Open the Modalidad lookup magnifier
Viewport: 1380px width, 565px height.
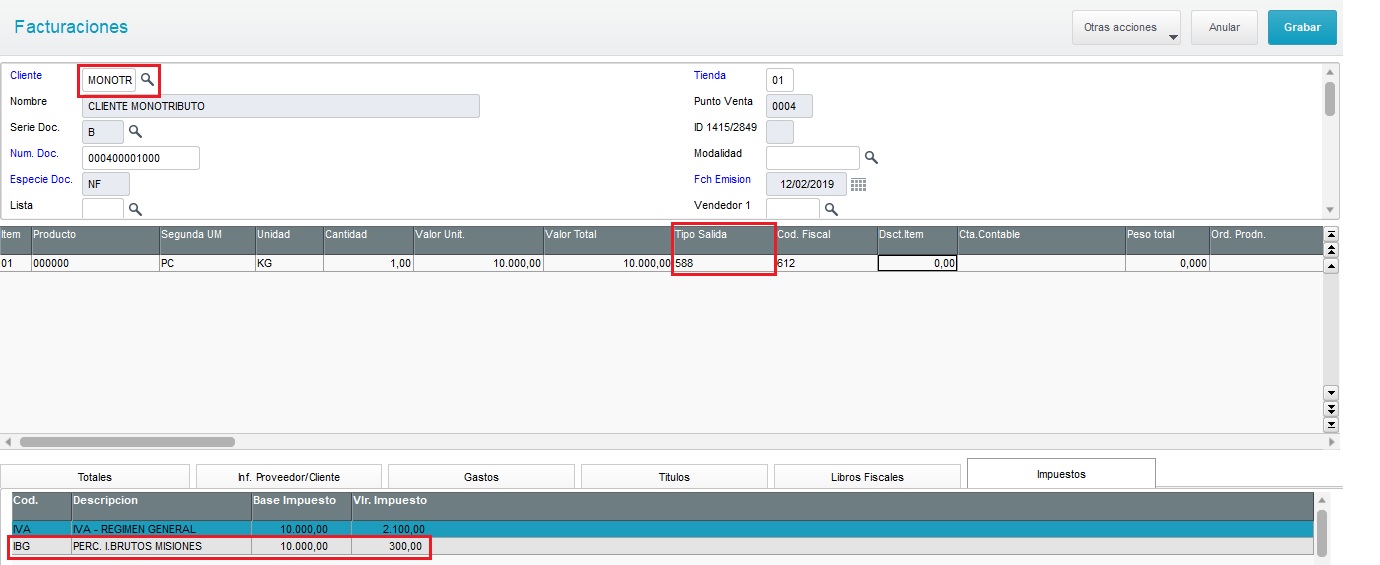(871, 158)
